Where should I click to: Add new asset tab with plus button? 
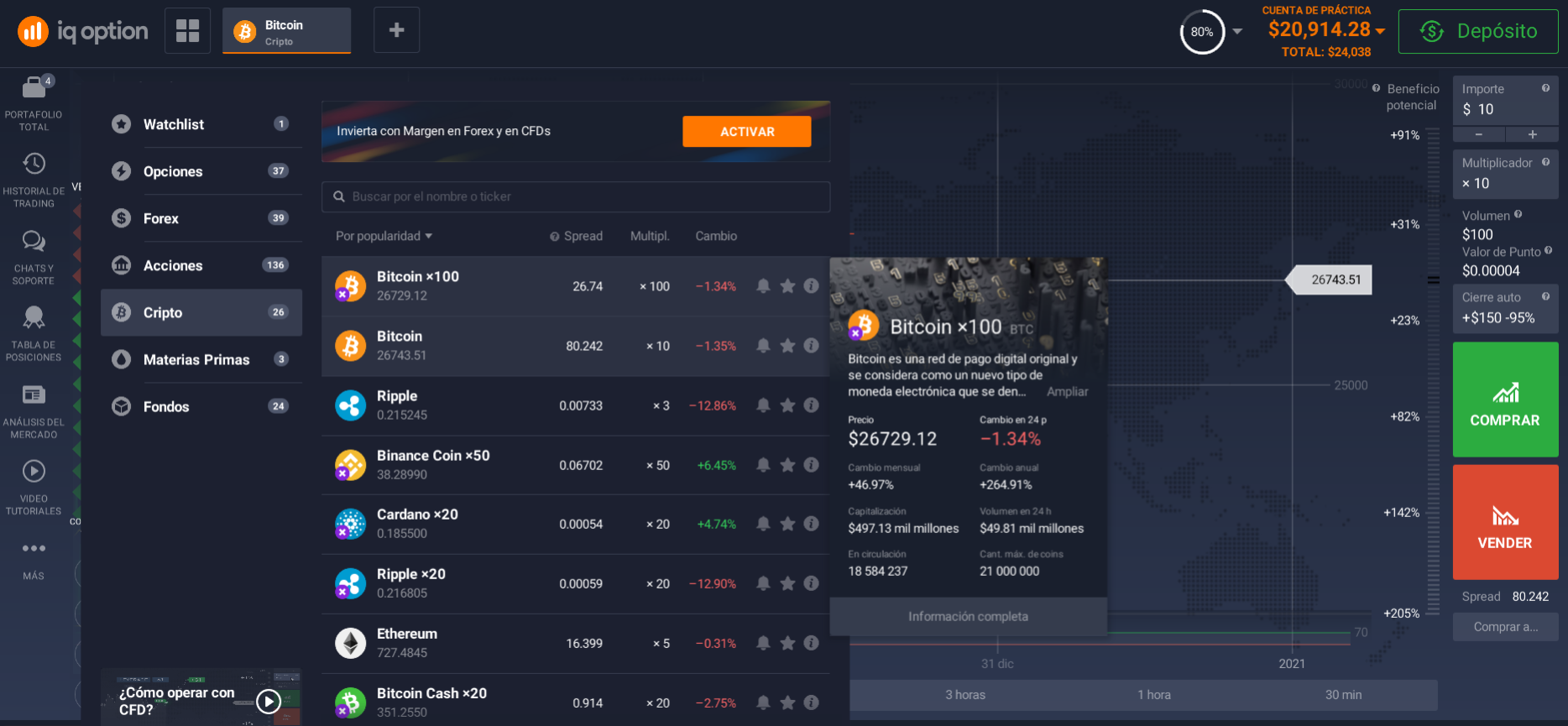point(396,31)
